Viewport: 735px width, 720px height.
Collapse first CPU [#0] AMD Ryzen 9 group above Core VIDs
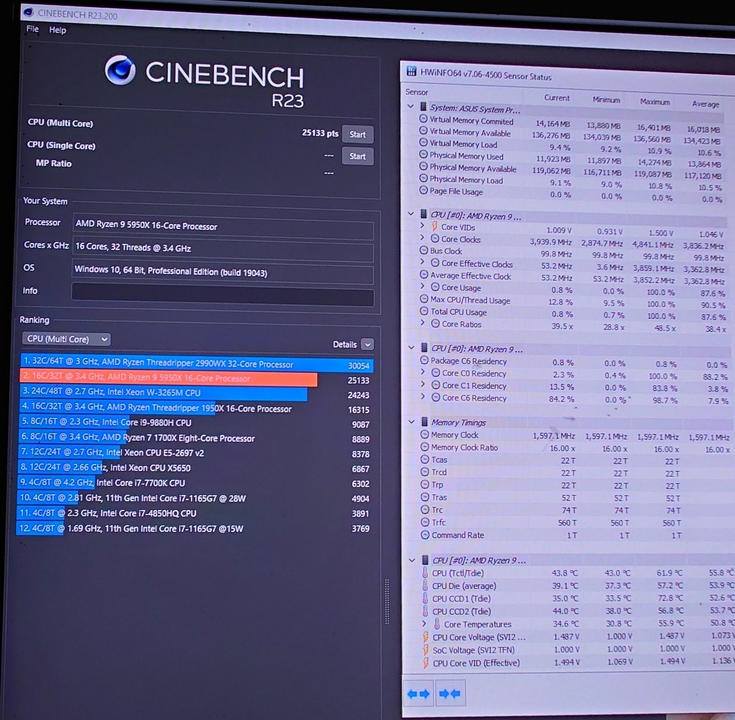coord(411,214)
